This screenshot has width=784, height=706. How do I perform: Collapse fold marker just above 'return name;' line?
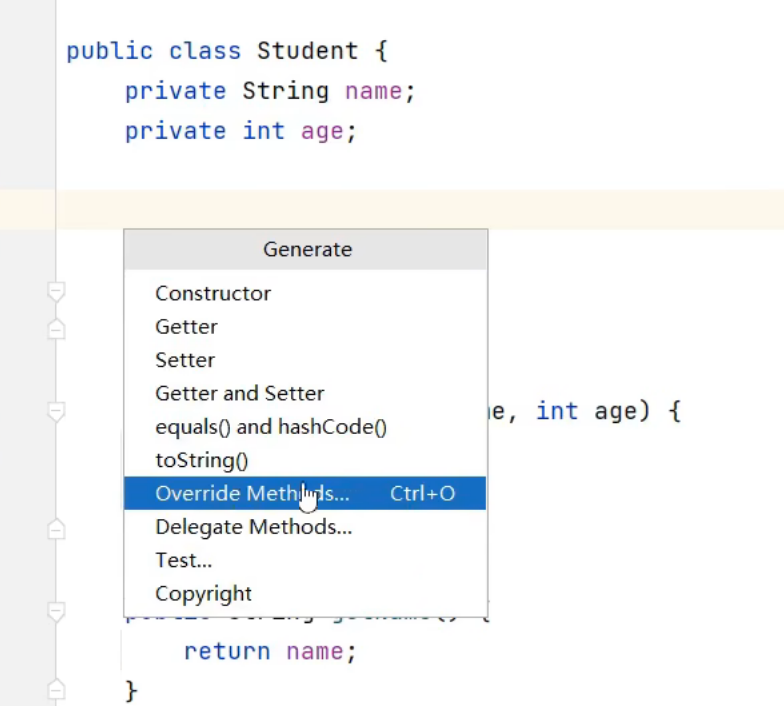tap(56, 612)
